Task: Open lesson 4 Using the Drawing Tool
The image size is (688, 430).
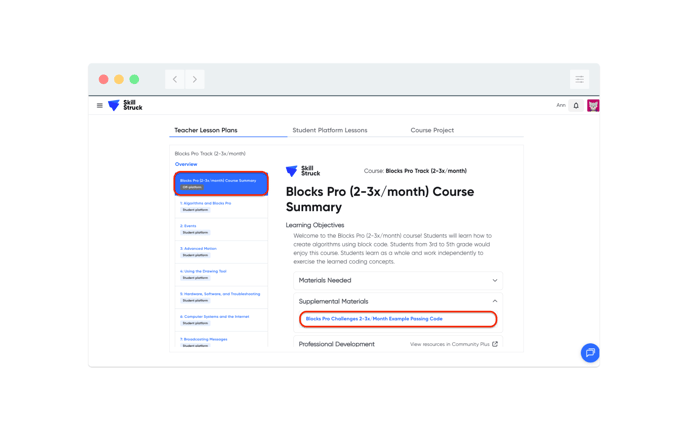Action: coord(204,271)
